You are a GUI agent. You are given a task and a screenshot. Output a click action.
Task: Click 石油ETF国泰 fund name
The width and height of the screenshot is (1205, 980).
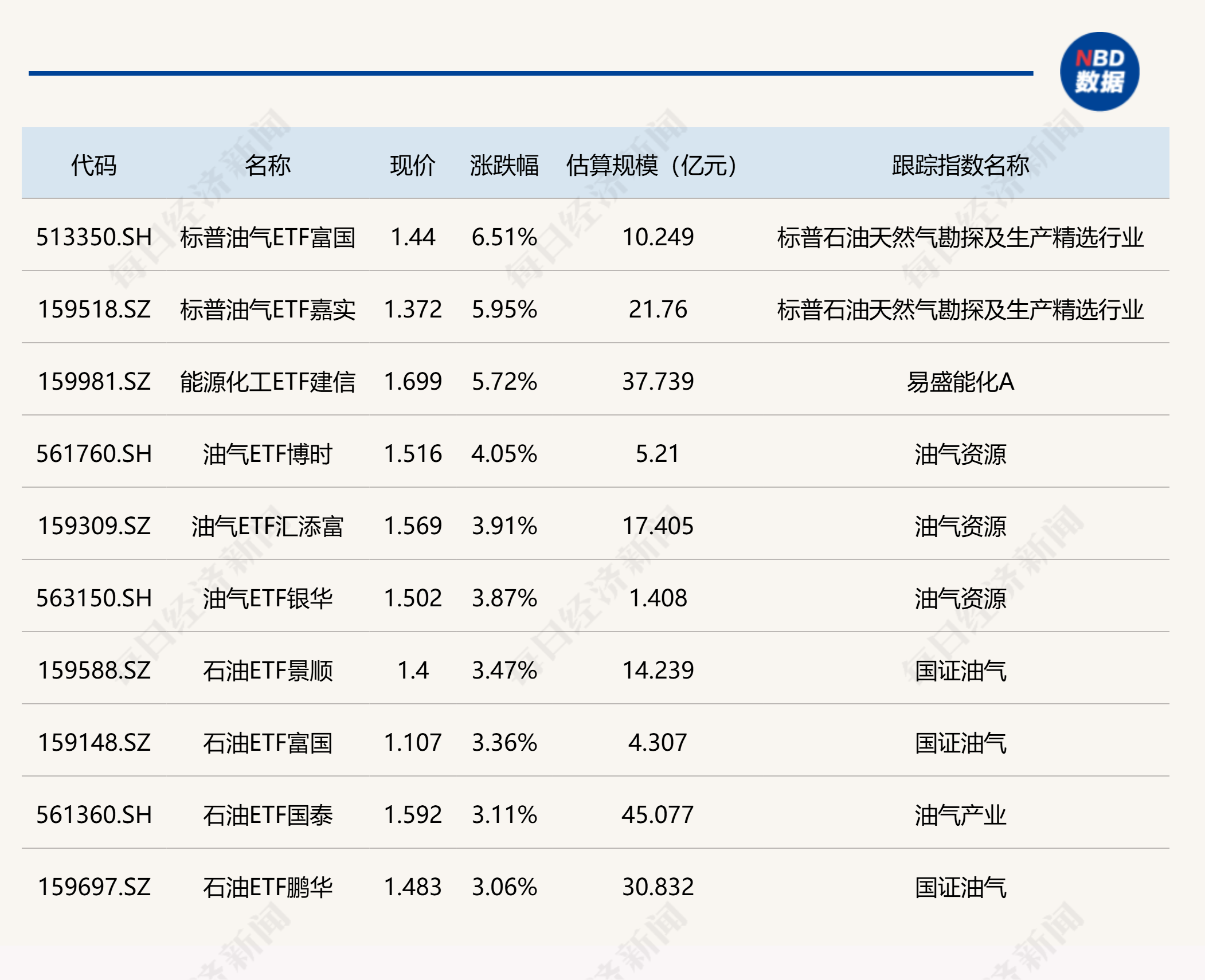pyautogui.click(x=268, y=815)
